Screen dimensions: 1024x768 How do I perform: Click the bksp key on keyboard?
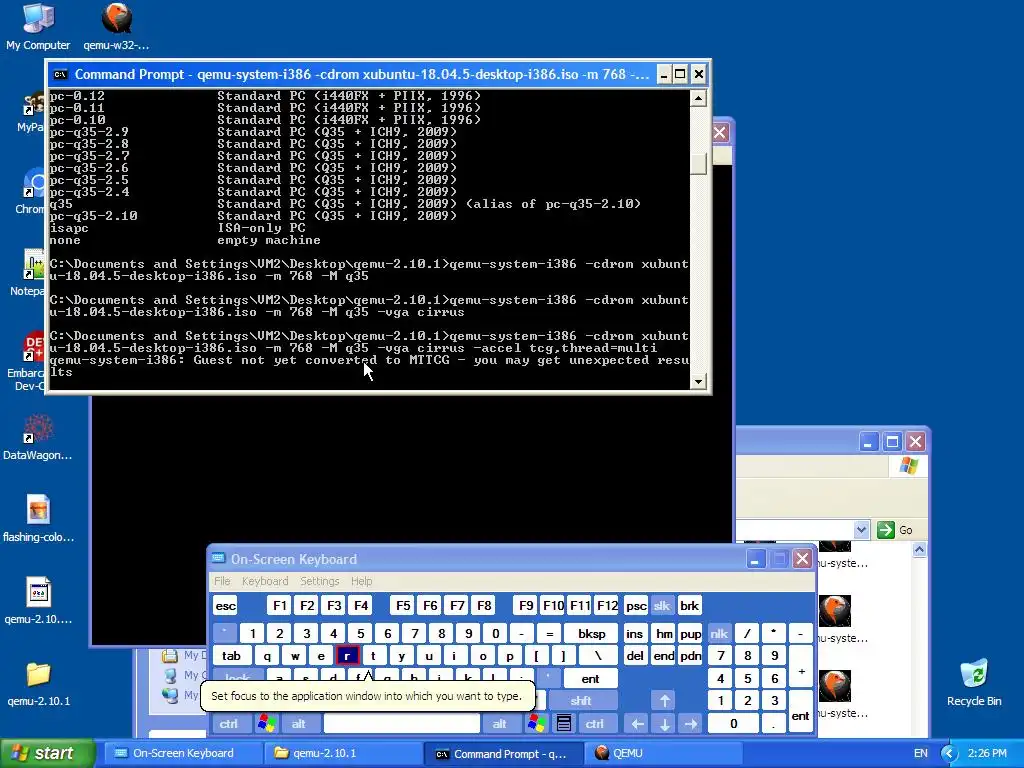tap(591, 633)
